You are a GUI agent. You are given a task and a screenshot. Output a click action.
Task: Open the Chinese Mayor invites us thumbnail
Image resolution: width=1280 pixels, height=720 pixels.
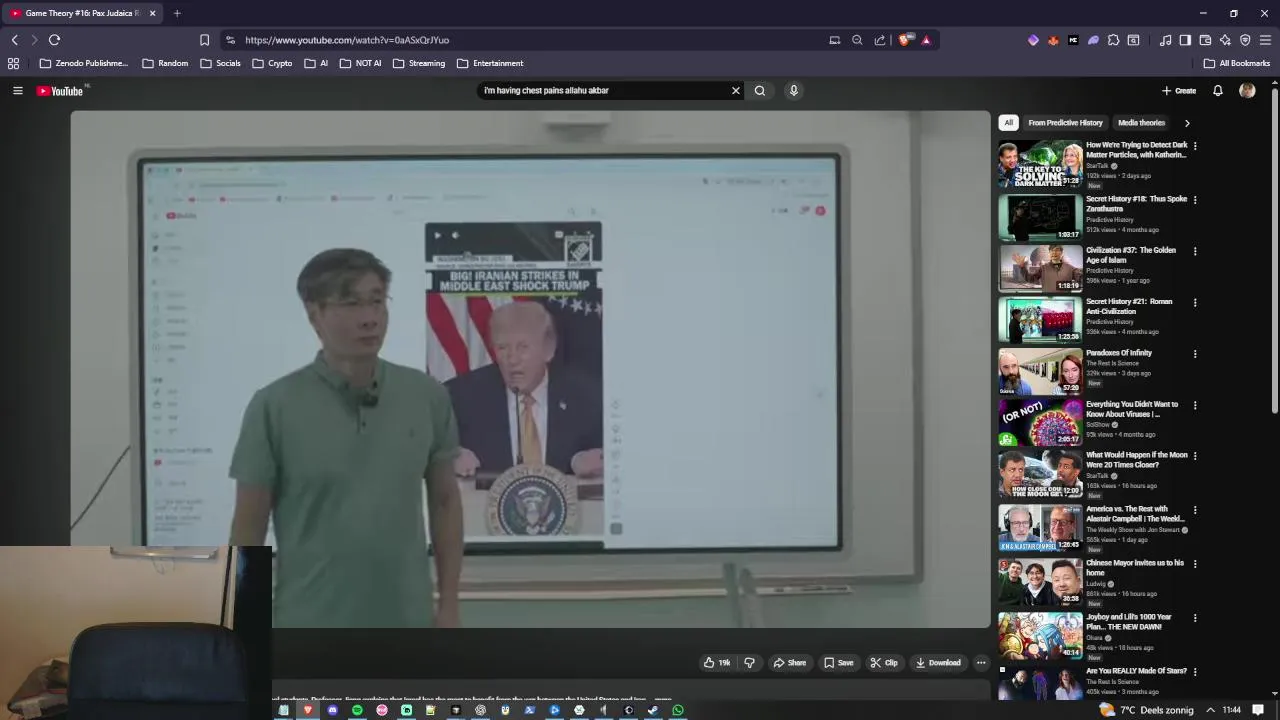pyautogui.click(x=1040, y=581)
